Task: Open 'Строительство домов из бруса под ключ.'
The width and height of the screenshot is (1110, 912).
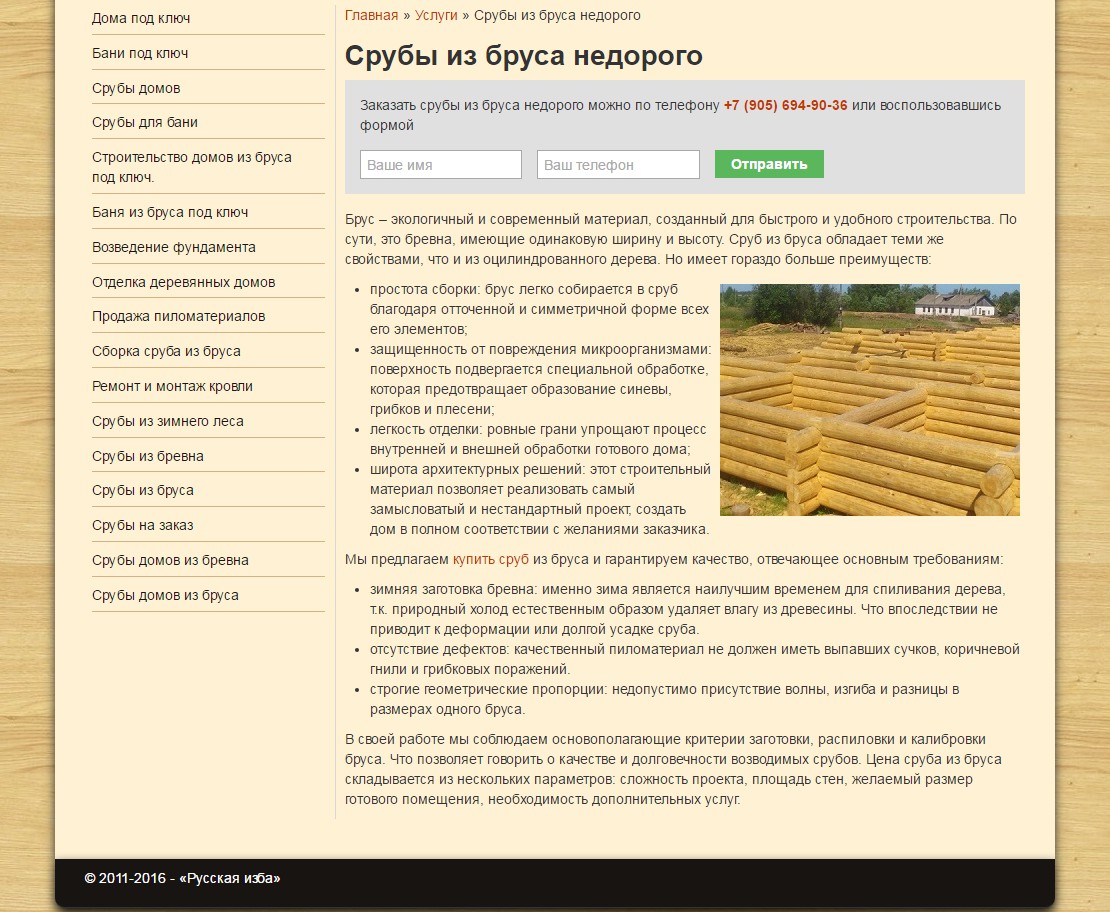Action: pos(192,167)
